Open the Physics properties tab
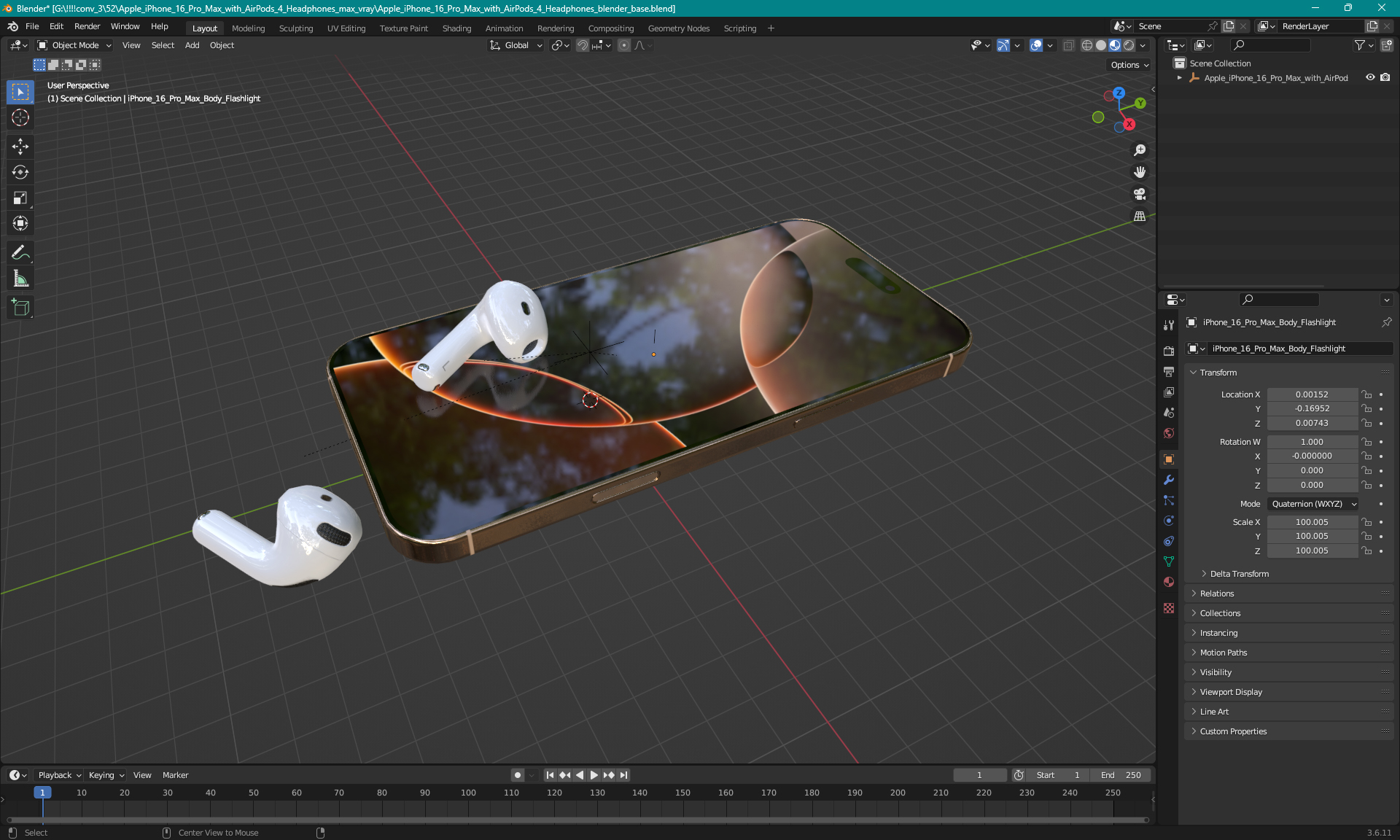Viewport: 1400px width, 840px height. tap(1169, 521)
